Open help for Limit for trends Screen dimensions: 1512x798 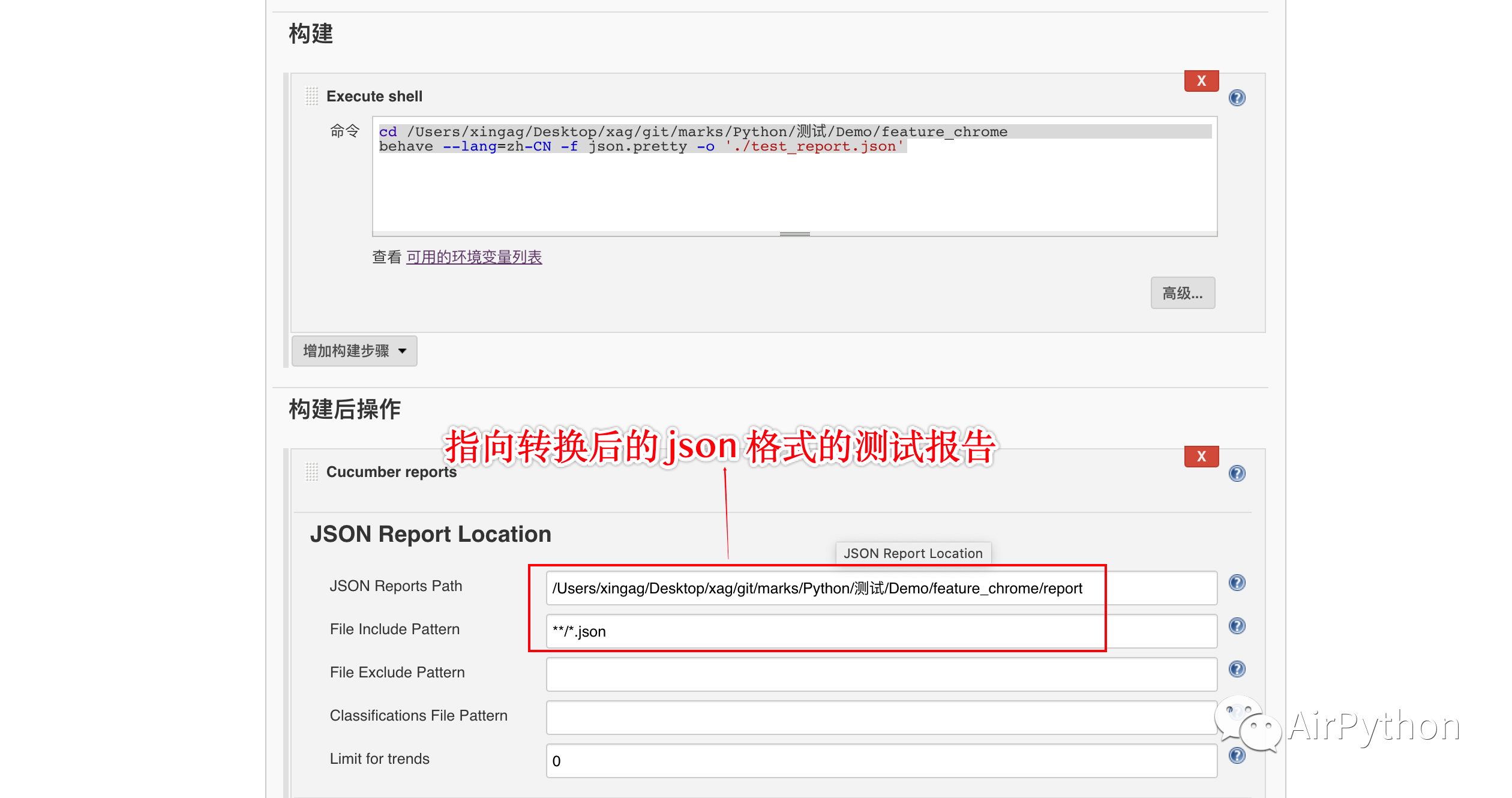click(1237, 755)
